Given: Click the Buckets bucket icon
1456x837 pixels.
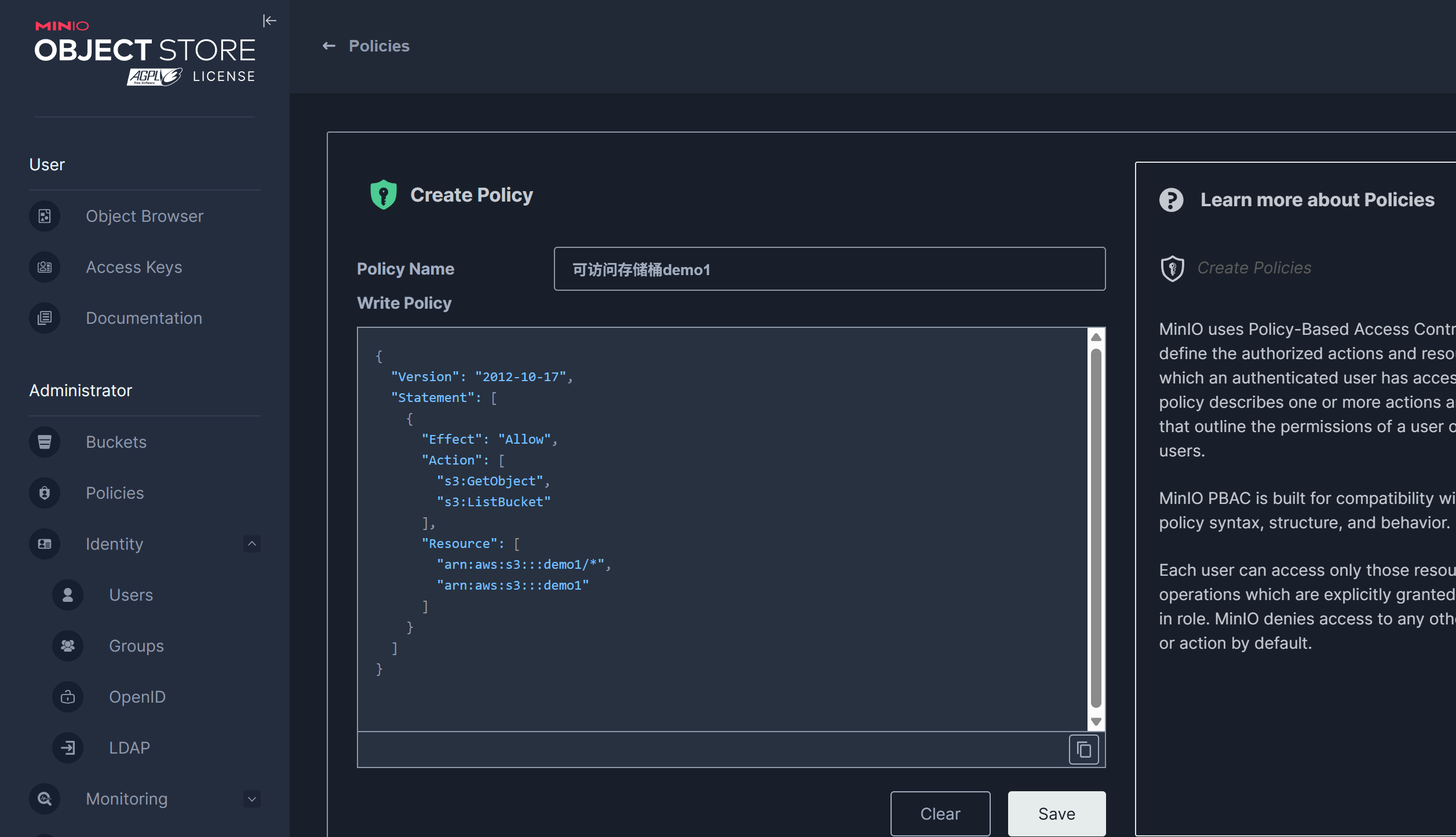Looking at the screenshot, I should point(45,442).
